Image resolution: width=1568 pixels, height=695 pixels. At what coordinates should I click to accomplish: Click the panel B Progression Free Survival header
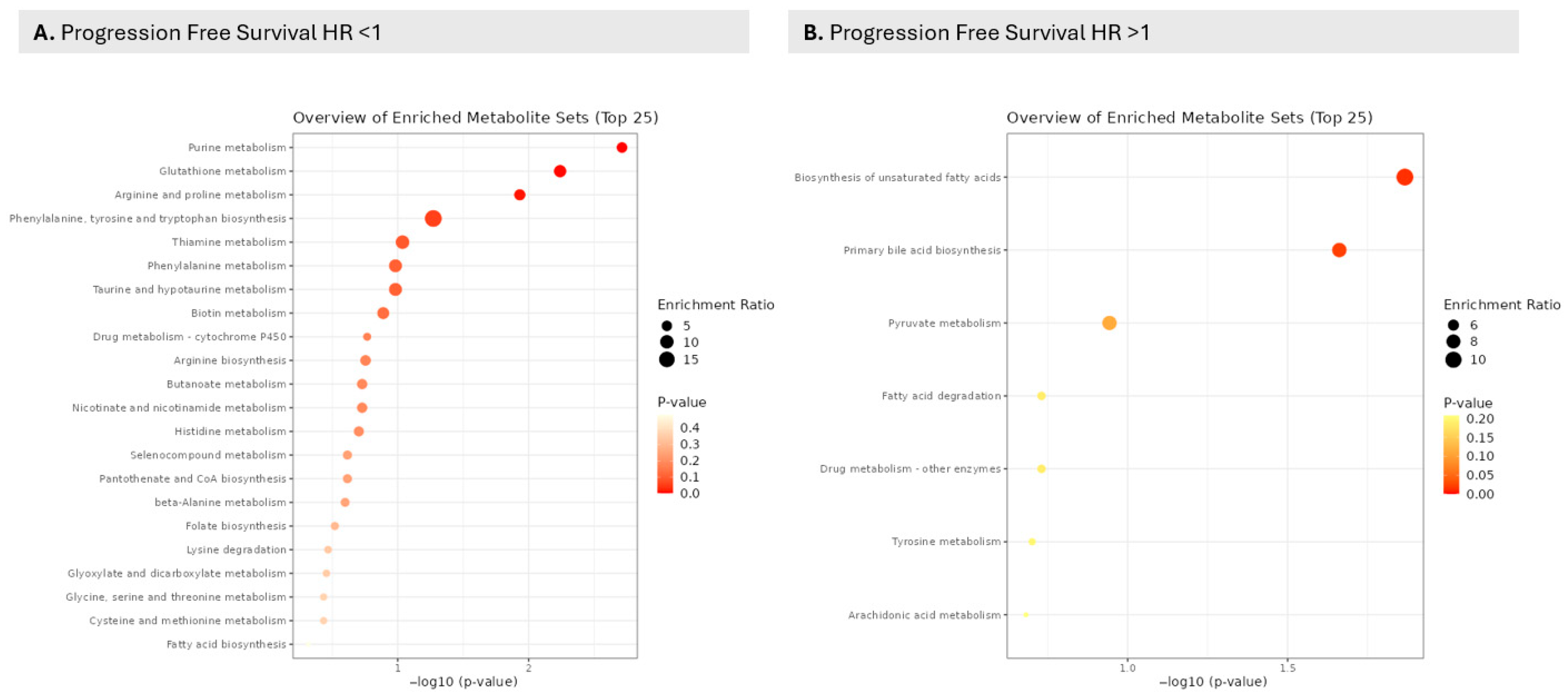tap(1152, 32)
